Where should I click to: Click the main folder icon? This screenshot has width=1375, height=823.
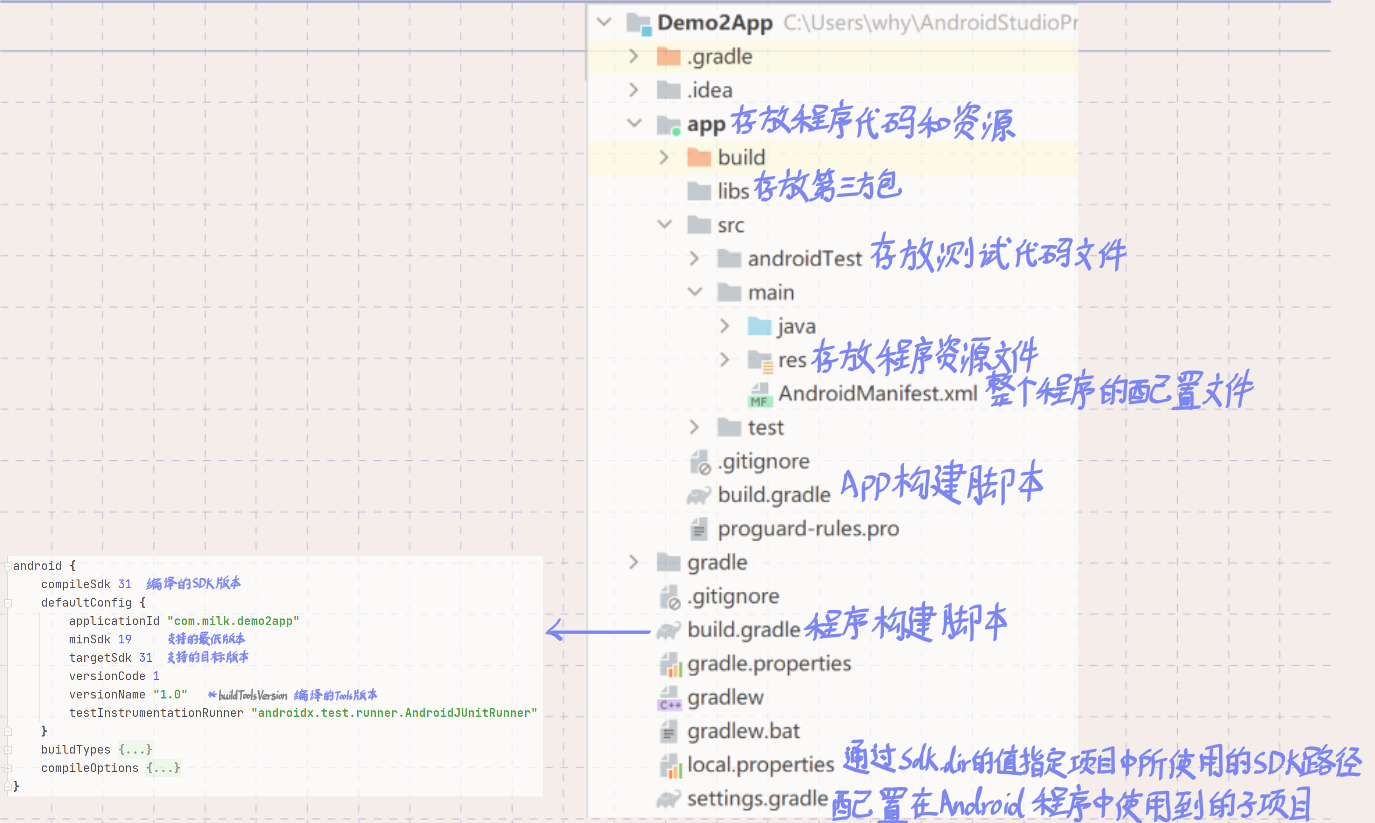tap(729, 293)
